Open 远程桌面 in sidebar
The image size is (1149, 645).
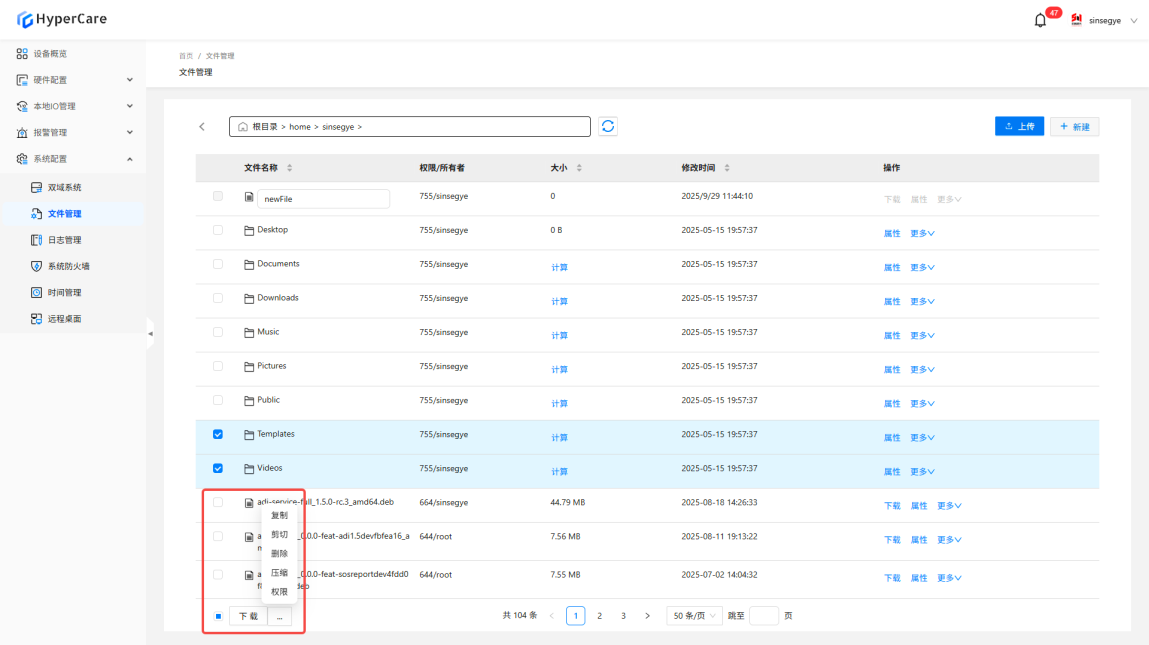tap(64, 319)
